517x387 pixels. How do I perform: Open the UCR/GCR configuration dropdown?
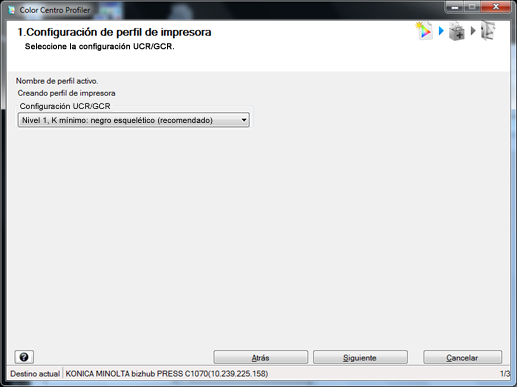coord(133,120)
